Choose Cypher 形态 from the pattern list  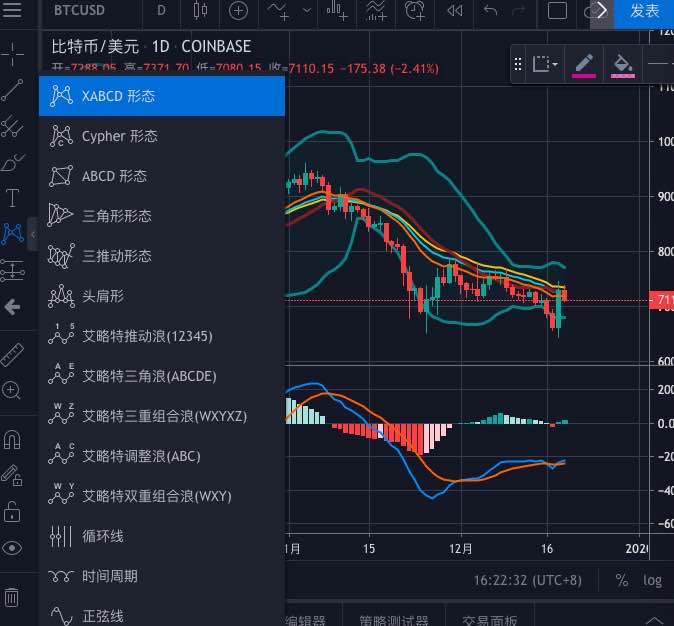pos(120,136)
